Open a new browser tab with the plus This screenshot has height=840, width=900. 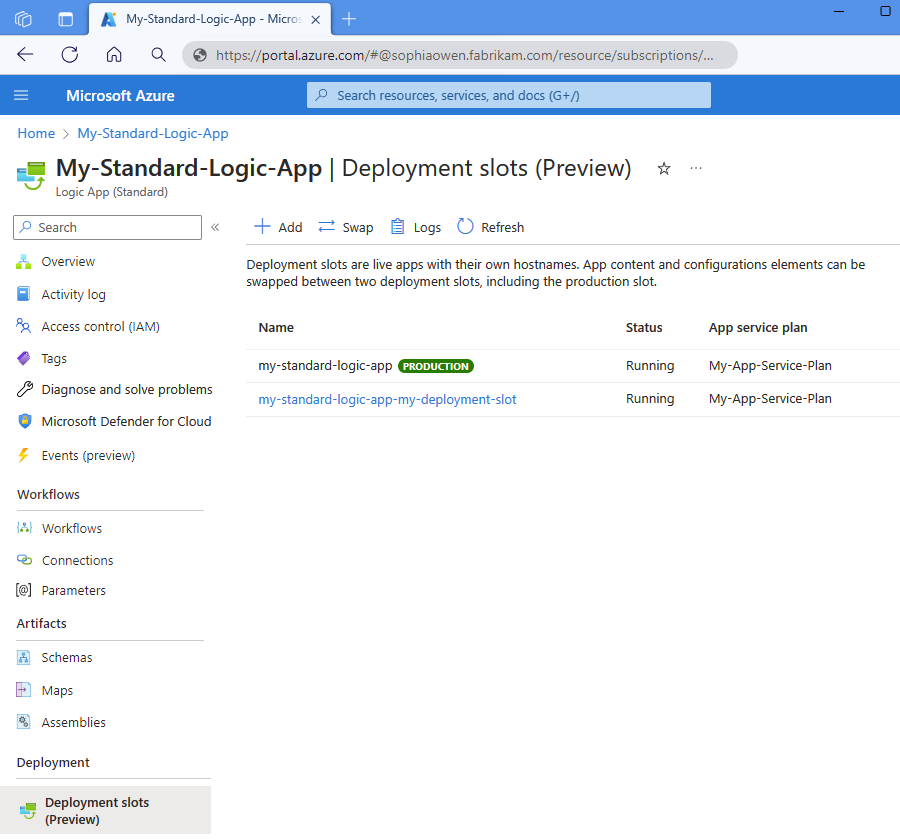pos(348,19)
